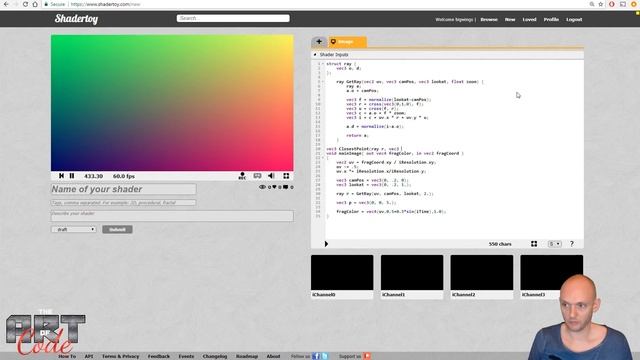Open New in the top navigation
Viewport: 640px width, 360px height.
[510, 20]
